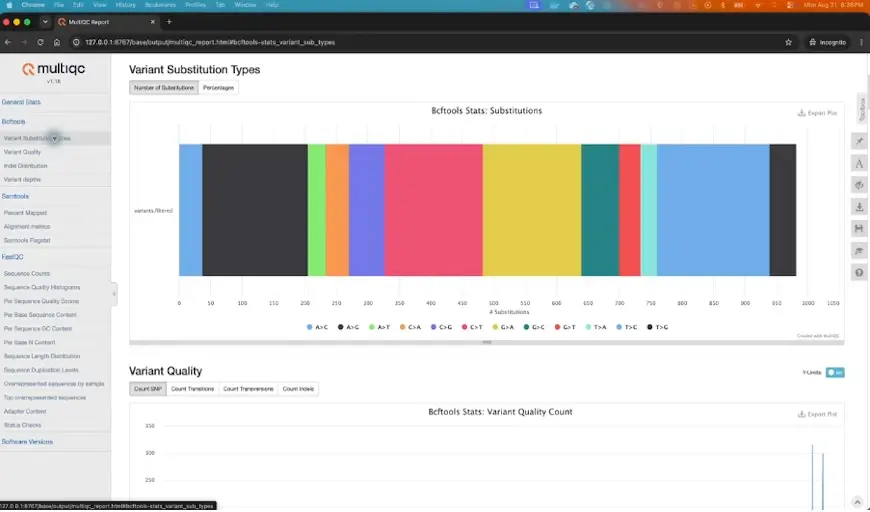Click the yellow G>A bar segment
Screen dimensions: 870x512
(x=532, y=210)
